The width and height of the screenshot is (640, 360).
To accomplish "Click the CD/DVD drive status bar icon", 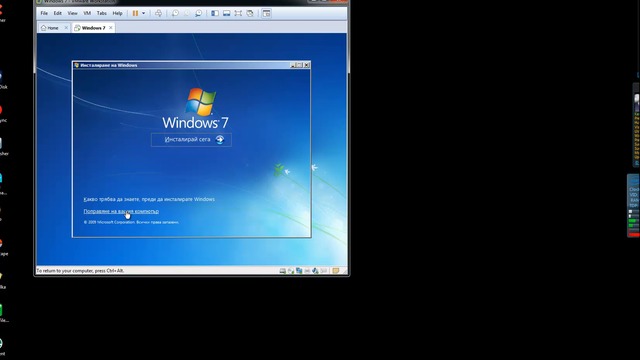I will (x=291, y=271).
